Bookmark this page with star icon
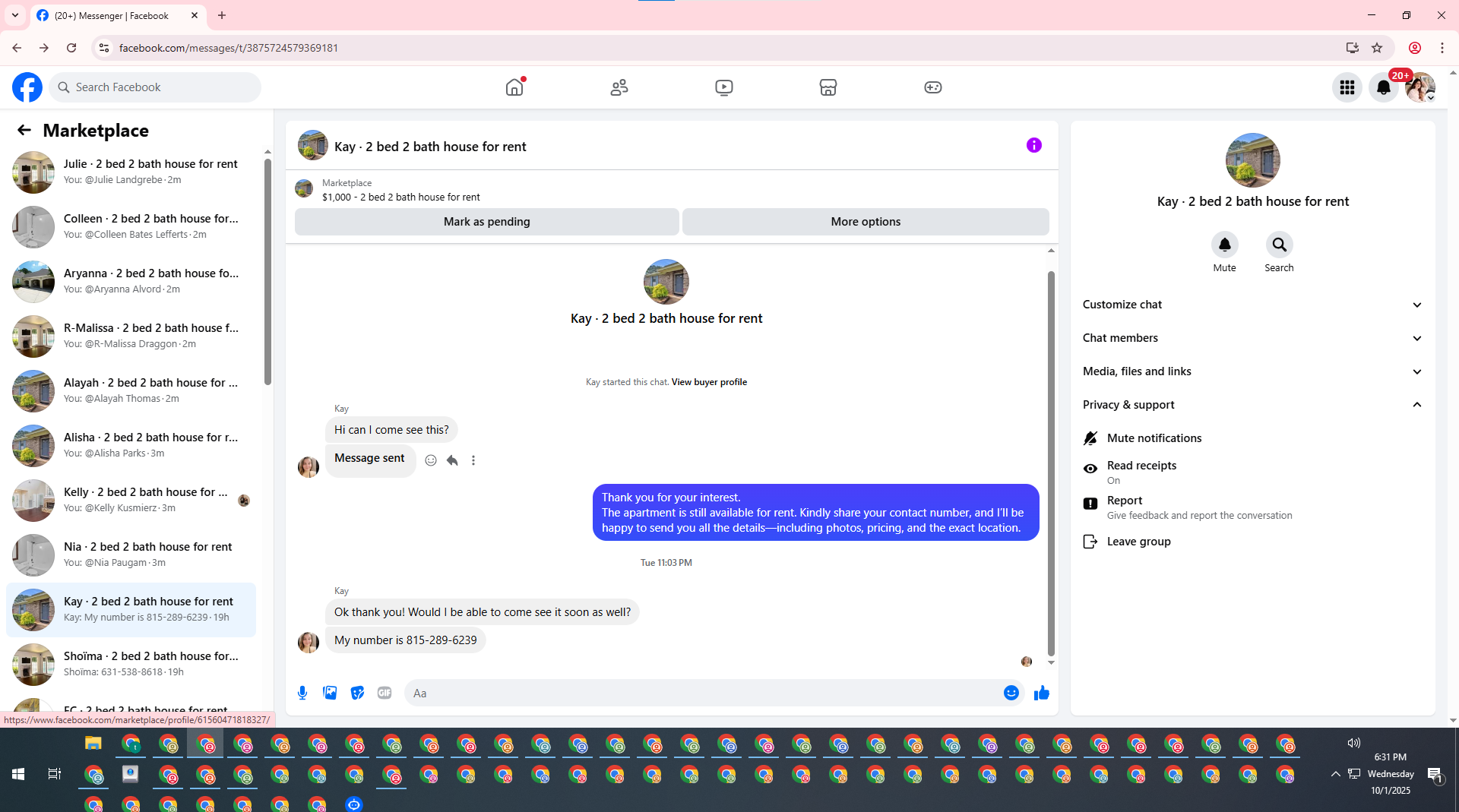 [x=1377, y=48]
